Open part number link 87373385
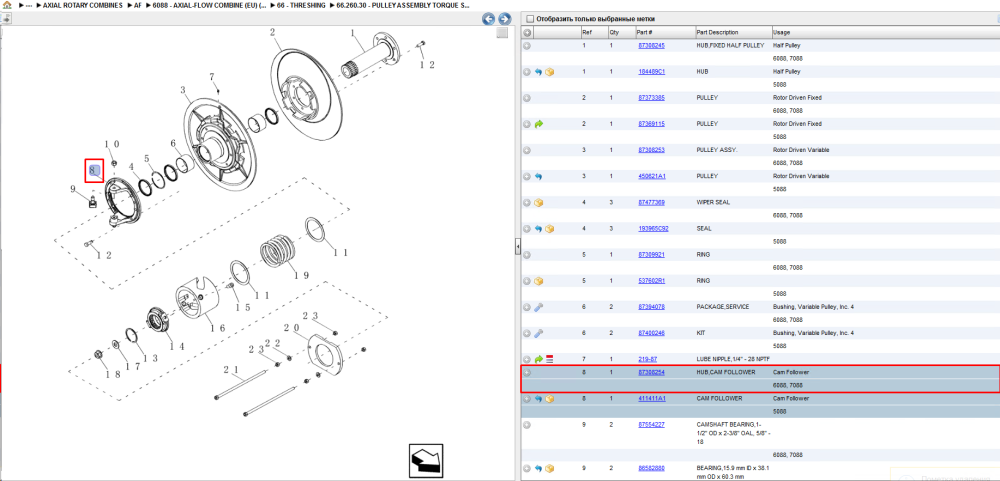The width and height of the screenshot is (1000, 481). click(x=651, y=98)
